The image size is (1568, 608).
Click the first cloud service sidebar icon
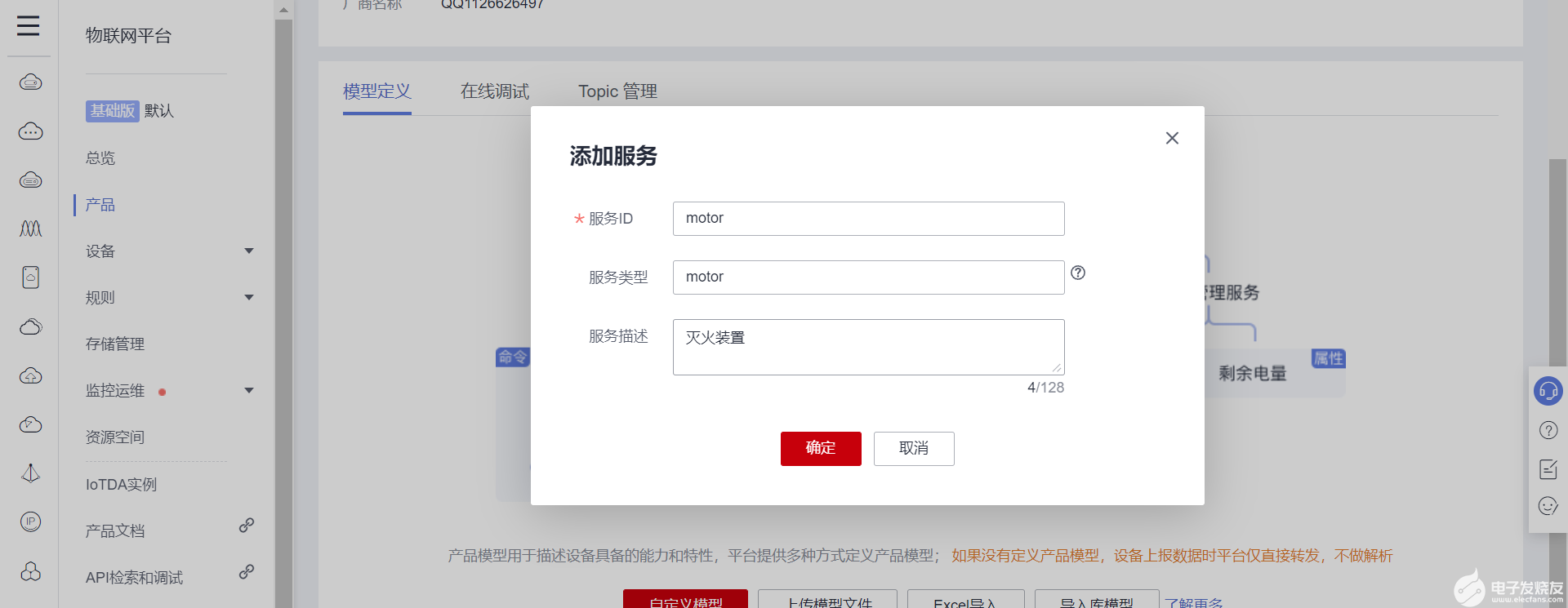pos(30,82)
